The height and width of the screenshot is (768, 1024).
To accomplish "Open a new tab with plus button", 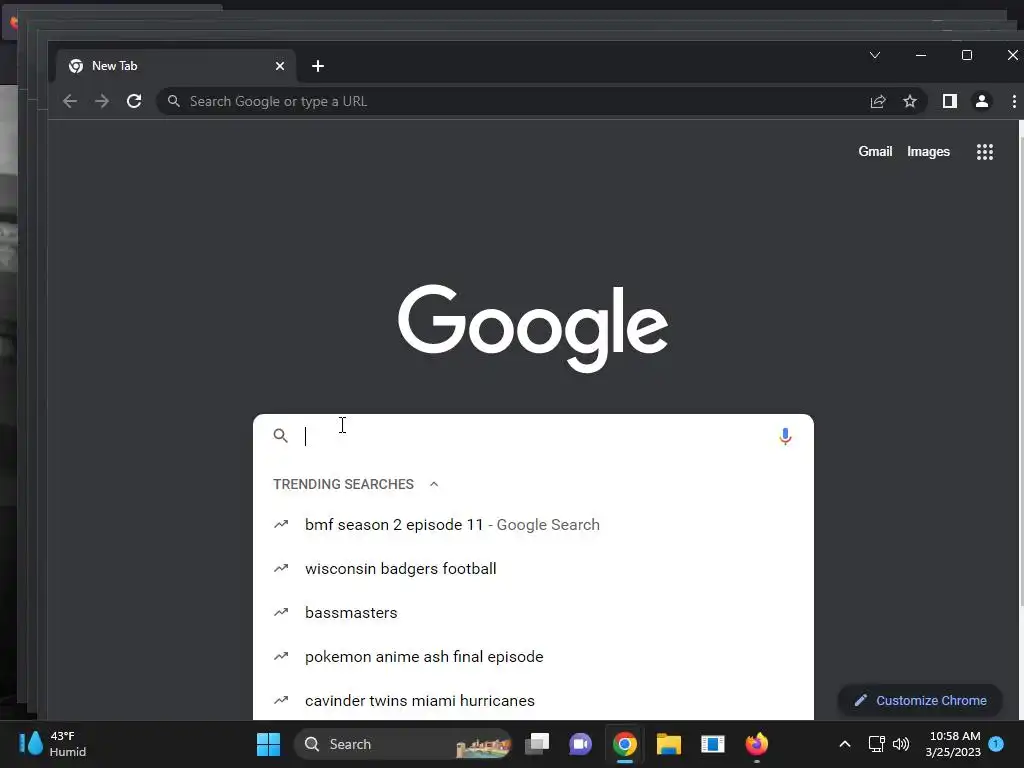I will [x=318, y=66].
